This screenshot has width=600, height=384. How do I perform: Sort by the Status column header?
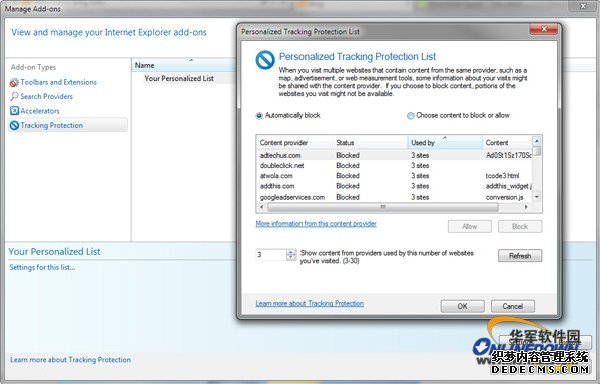[x=370, y=143]
